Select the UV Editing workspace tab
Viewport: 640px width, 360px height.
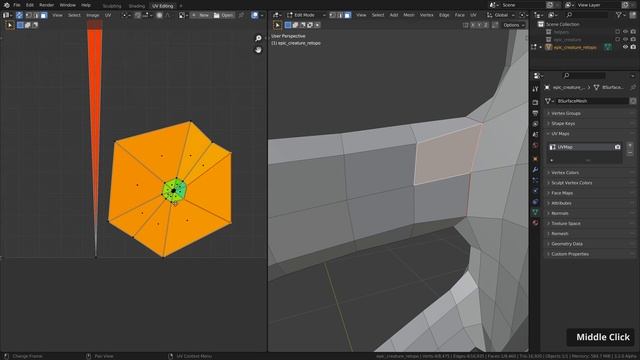tap(162, 6)
